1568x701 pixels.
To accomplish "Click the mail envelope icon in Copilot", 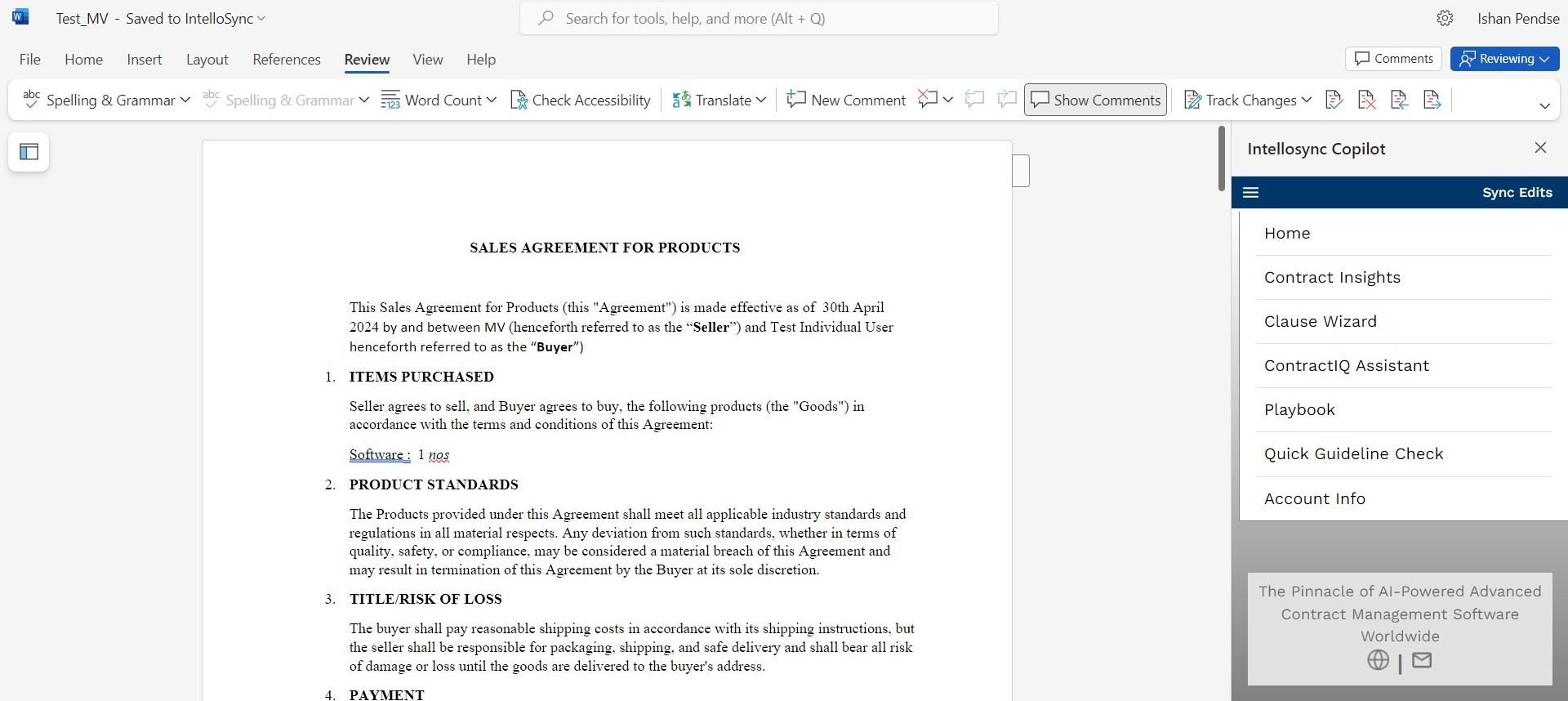I will point(1422,660).
